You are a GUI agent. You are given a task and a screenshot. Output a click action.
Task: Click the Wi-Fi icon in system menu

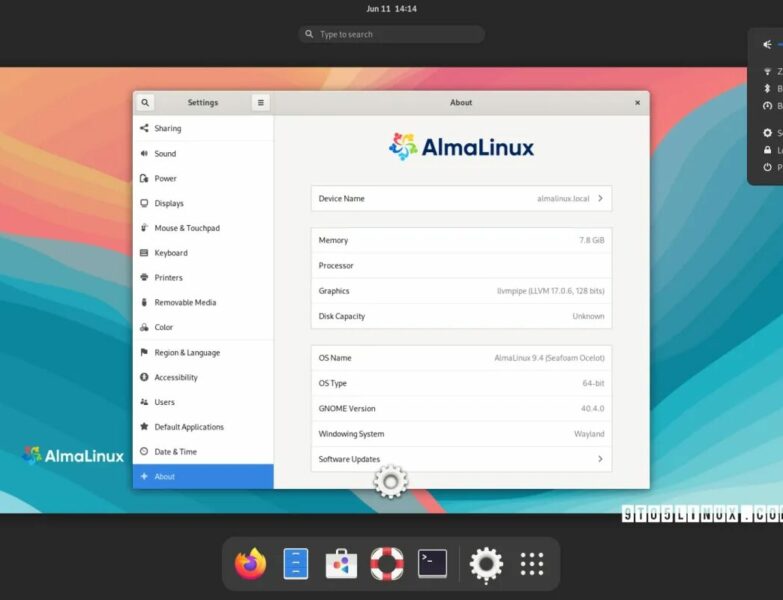tap(768, 72)
